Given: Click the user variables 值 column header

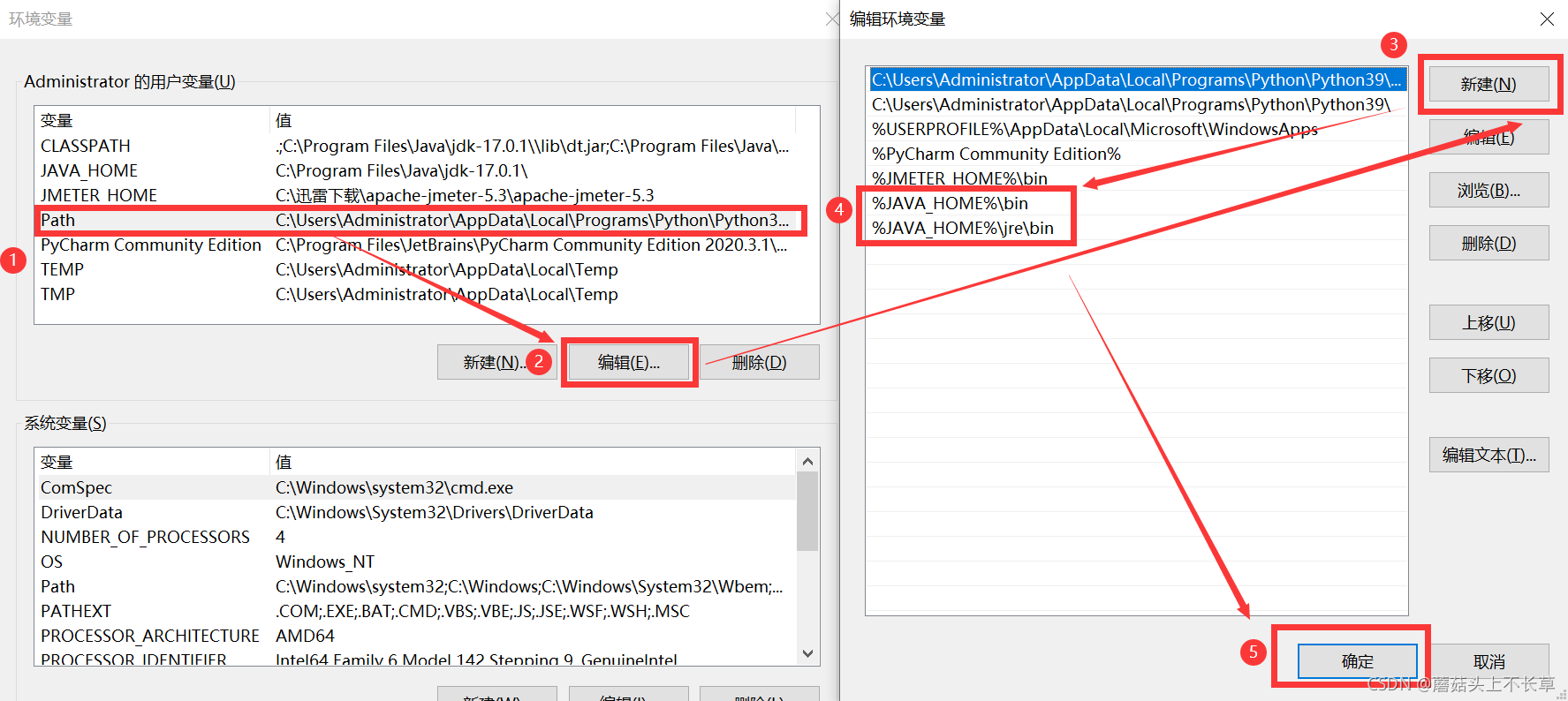Looking at the screenshot, I should (533, 120).
